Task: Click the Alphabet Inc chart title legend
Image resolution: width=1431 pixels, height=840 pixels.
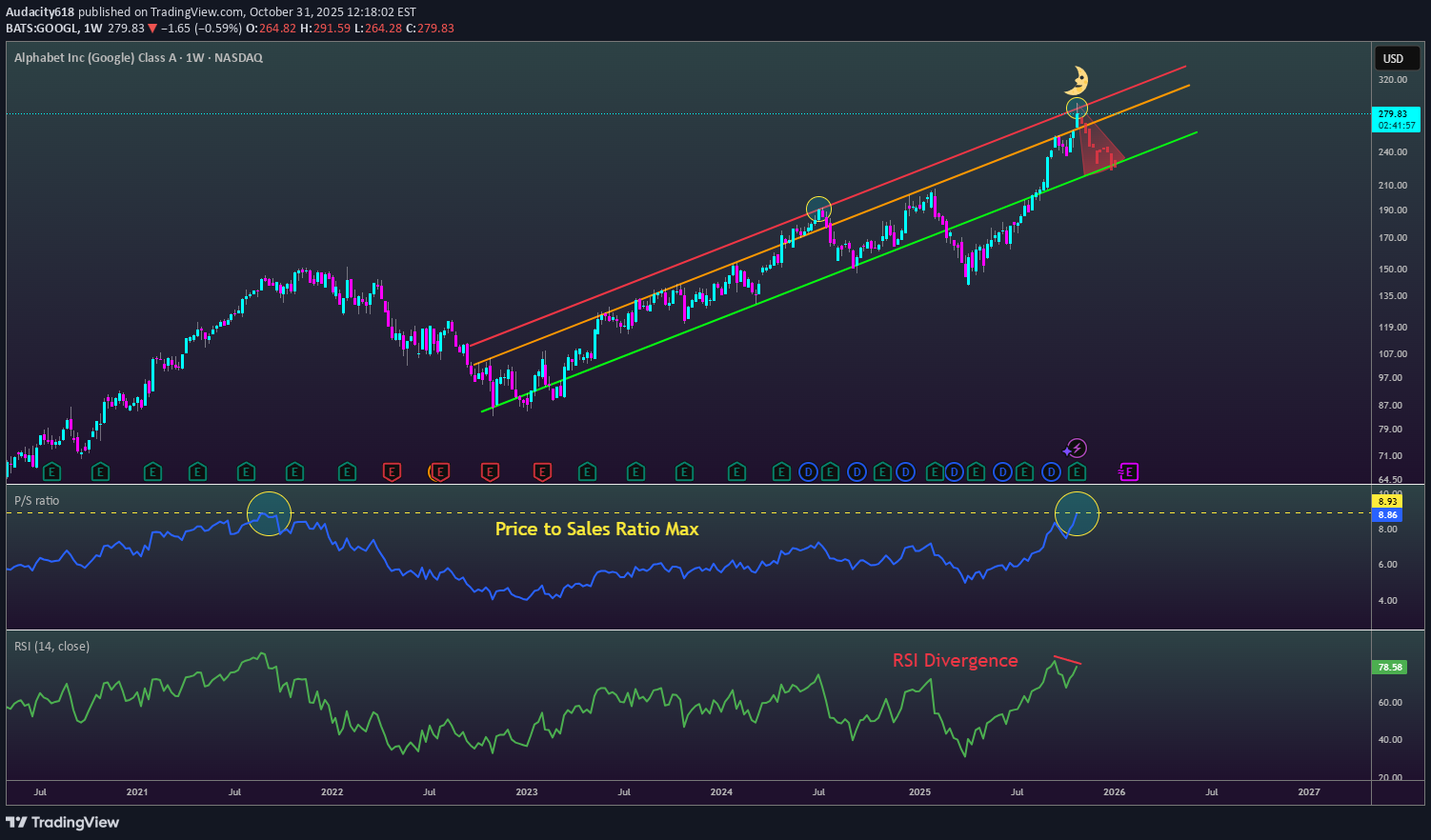Action: [138, 58]
